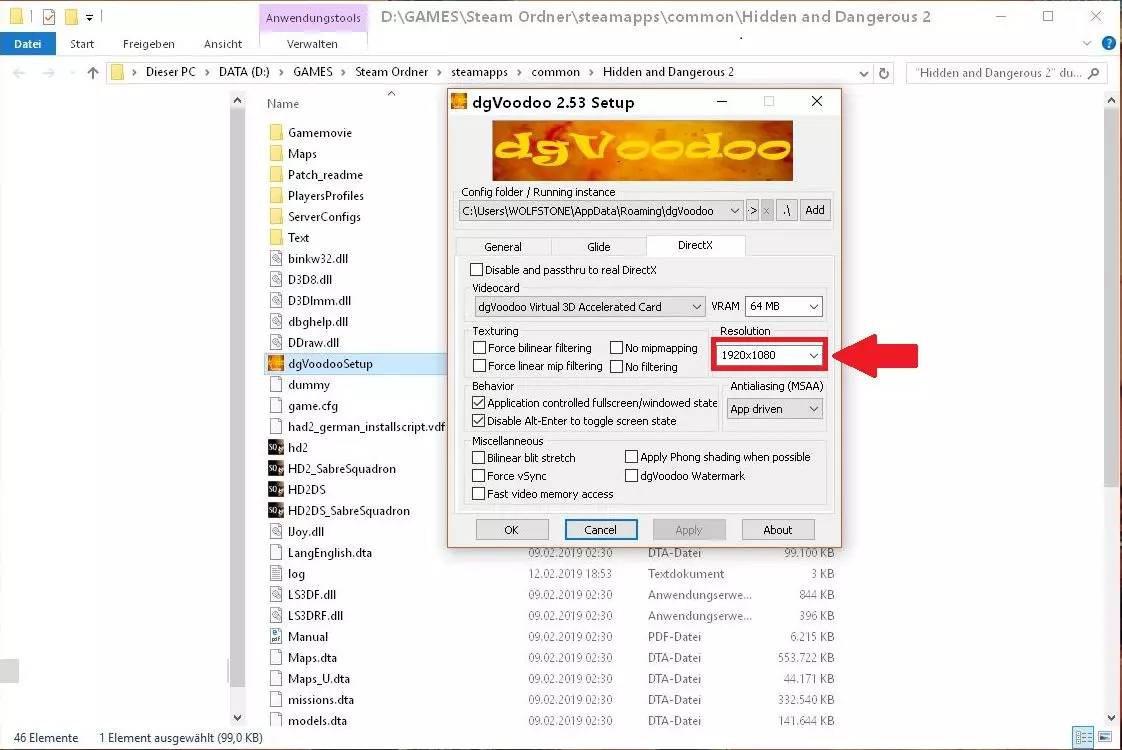
Task: Click the Explorer search magnifier icon
Action: pyautogui.click(x=1093, y=73)
